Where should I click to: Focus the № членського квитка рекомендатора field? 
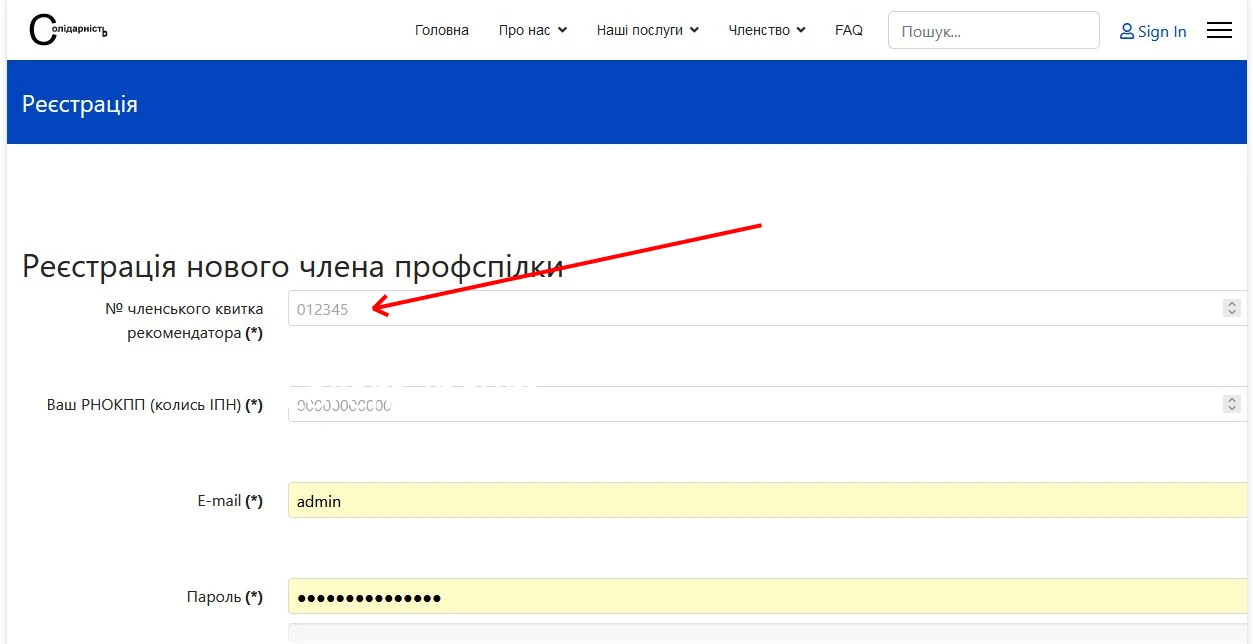point(767,308)
